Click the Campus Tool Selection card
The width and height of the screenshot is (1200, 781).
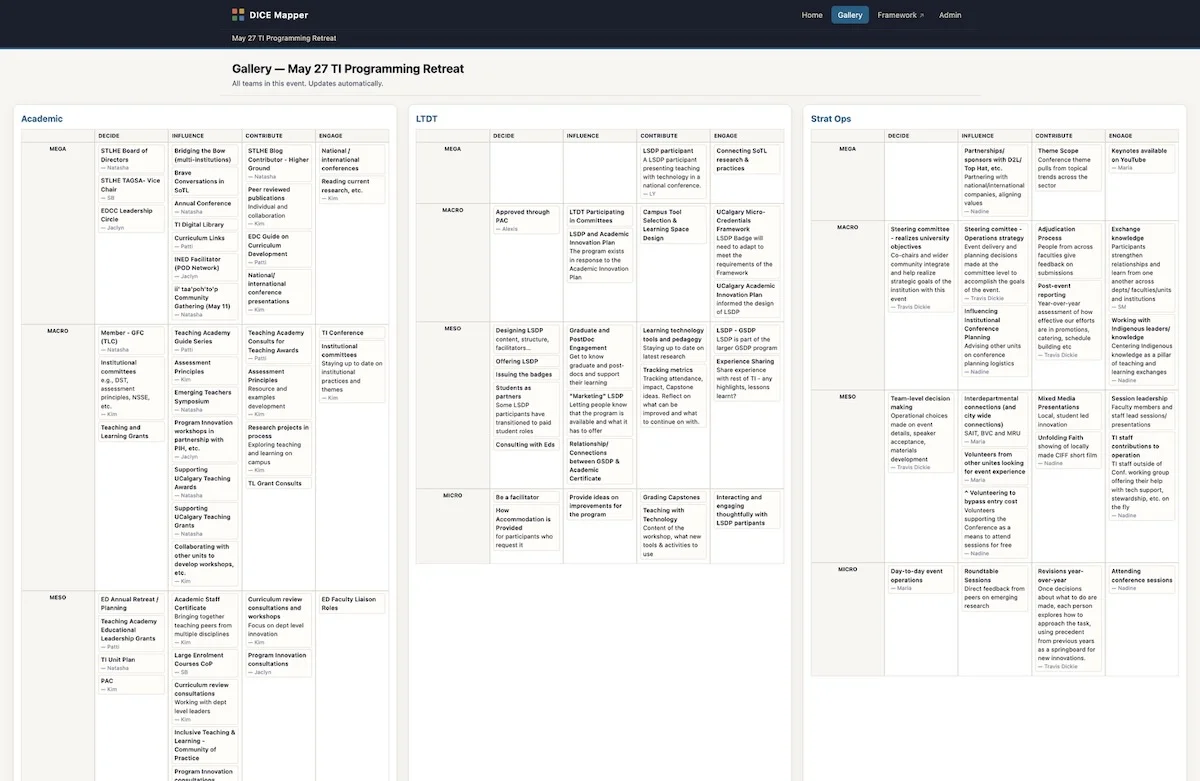click(x=673, y=225)
